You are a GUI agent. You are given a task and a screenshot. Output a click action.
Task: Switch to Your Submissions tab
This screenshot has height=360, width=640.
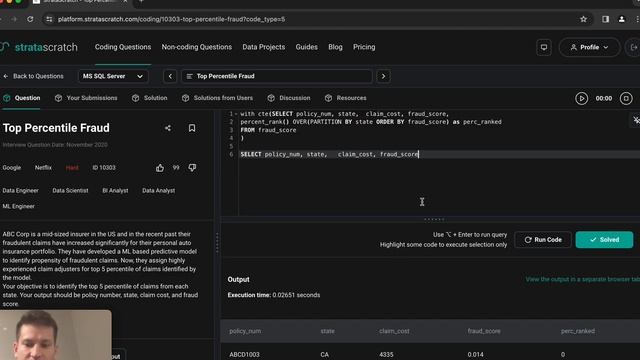pyautogui.click(x=86, y=98)
